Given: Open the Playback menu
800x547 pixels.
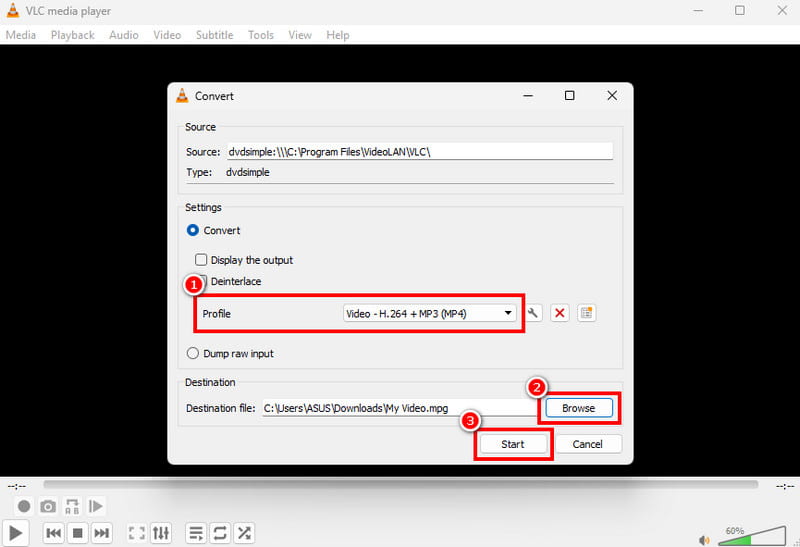Looking at the screenshot, I should pyautogui.click(x=72, y=35).
